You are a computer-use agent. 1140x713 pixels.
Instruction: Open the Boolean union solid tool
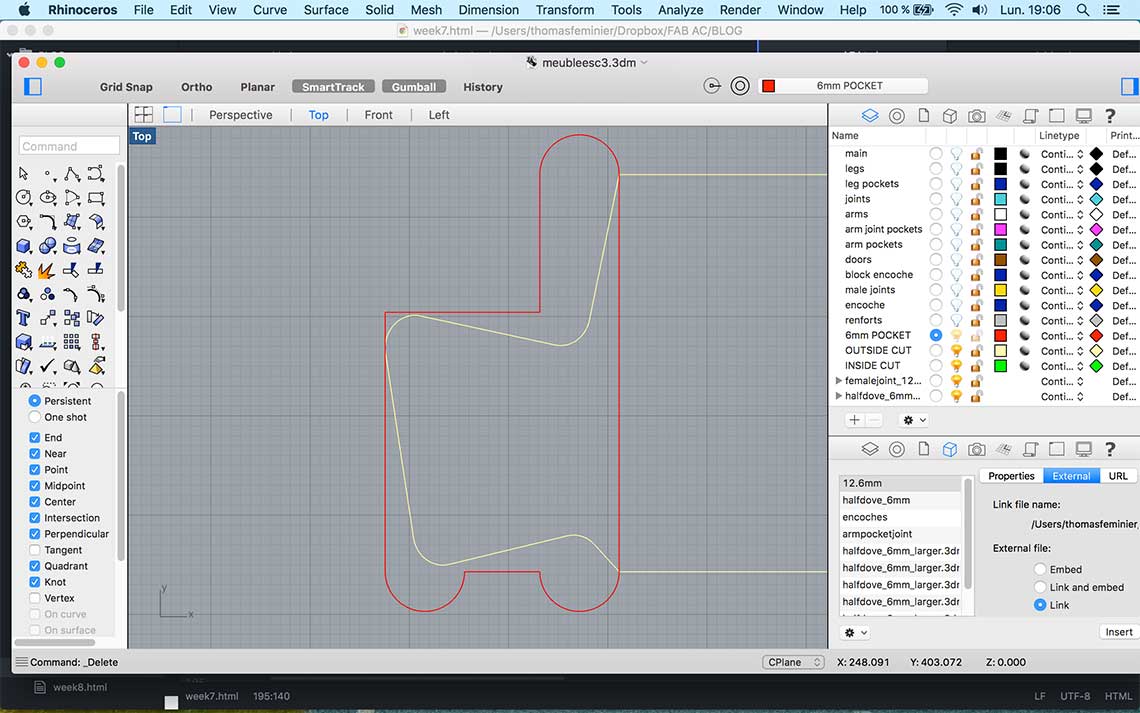47,246
